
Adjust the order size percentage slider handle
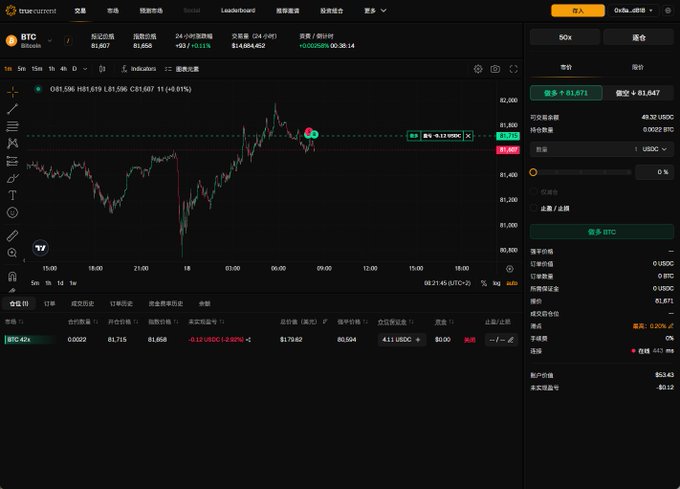click(x=533, y=172)
